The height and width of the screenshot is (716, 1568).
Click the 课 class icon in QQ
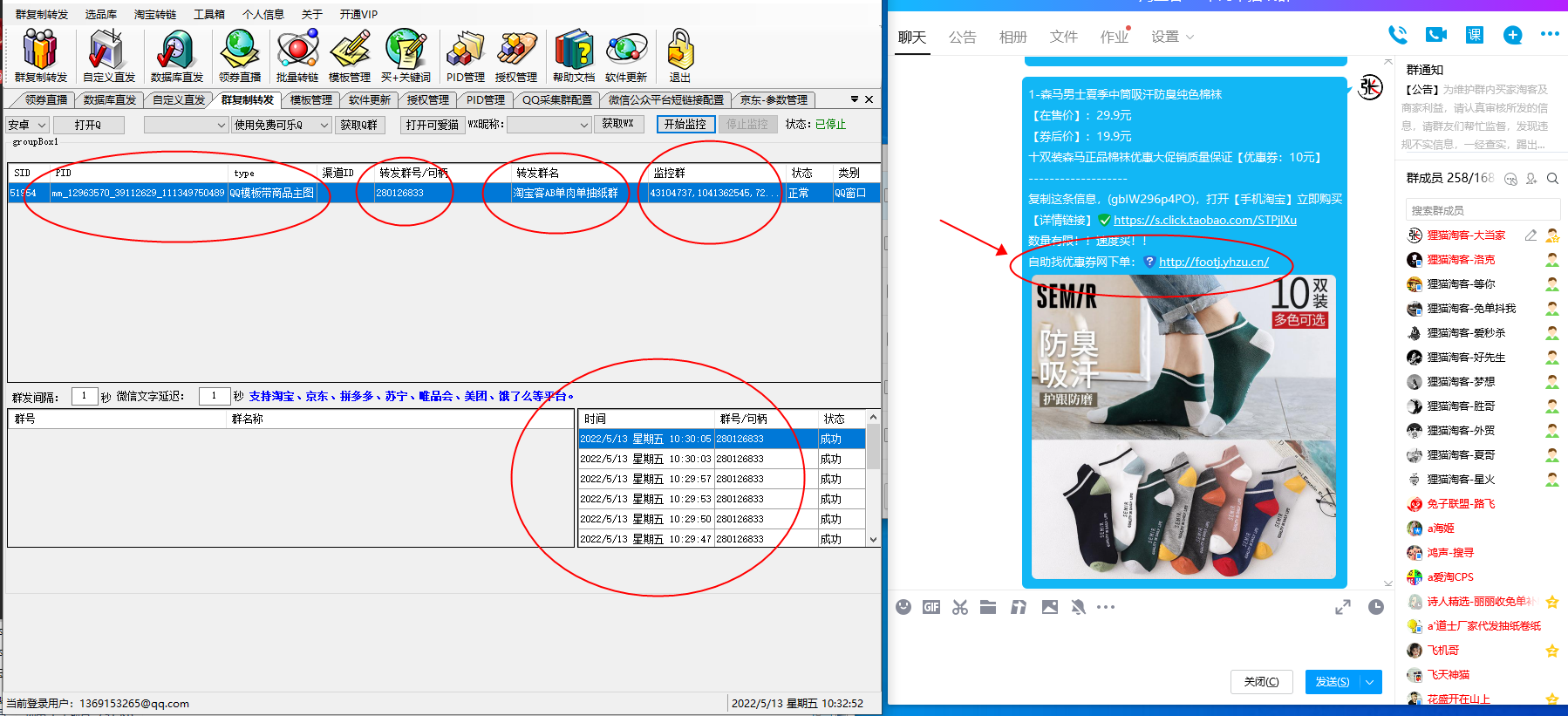[1474, 35]
